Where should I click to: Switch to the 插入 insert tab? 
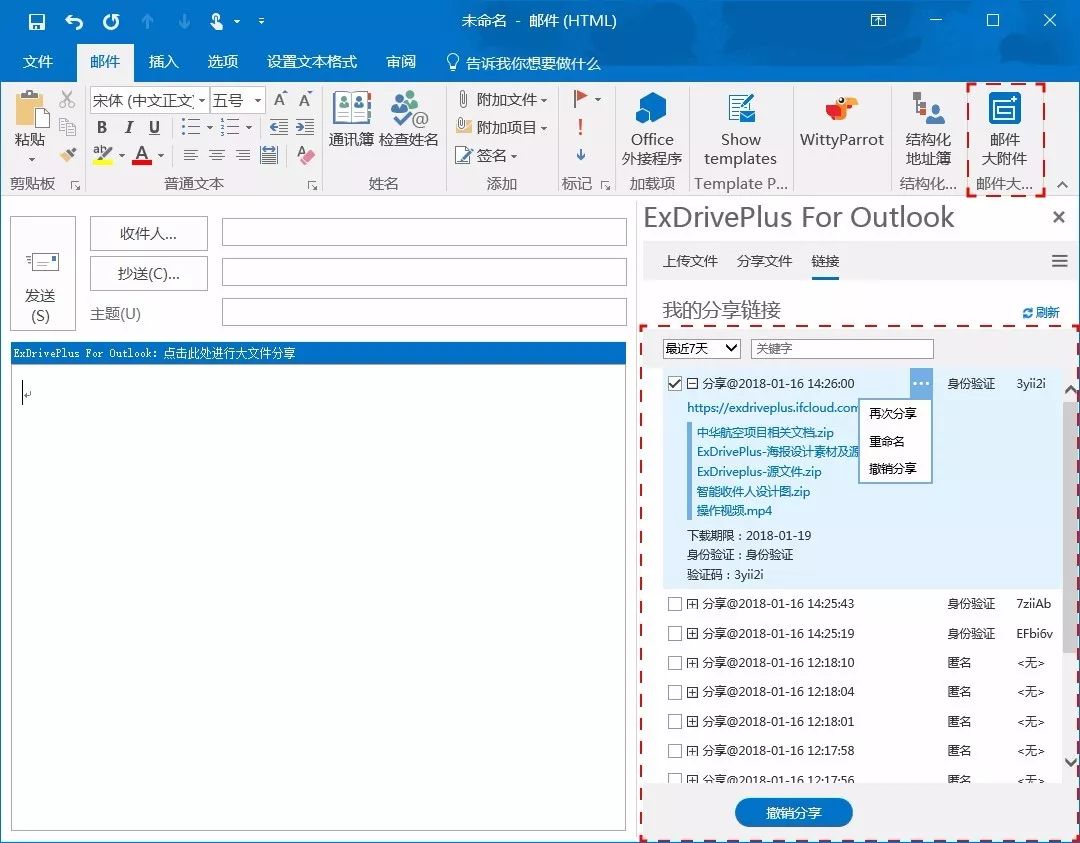click(163, 62)
